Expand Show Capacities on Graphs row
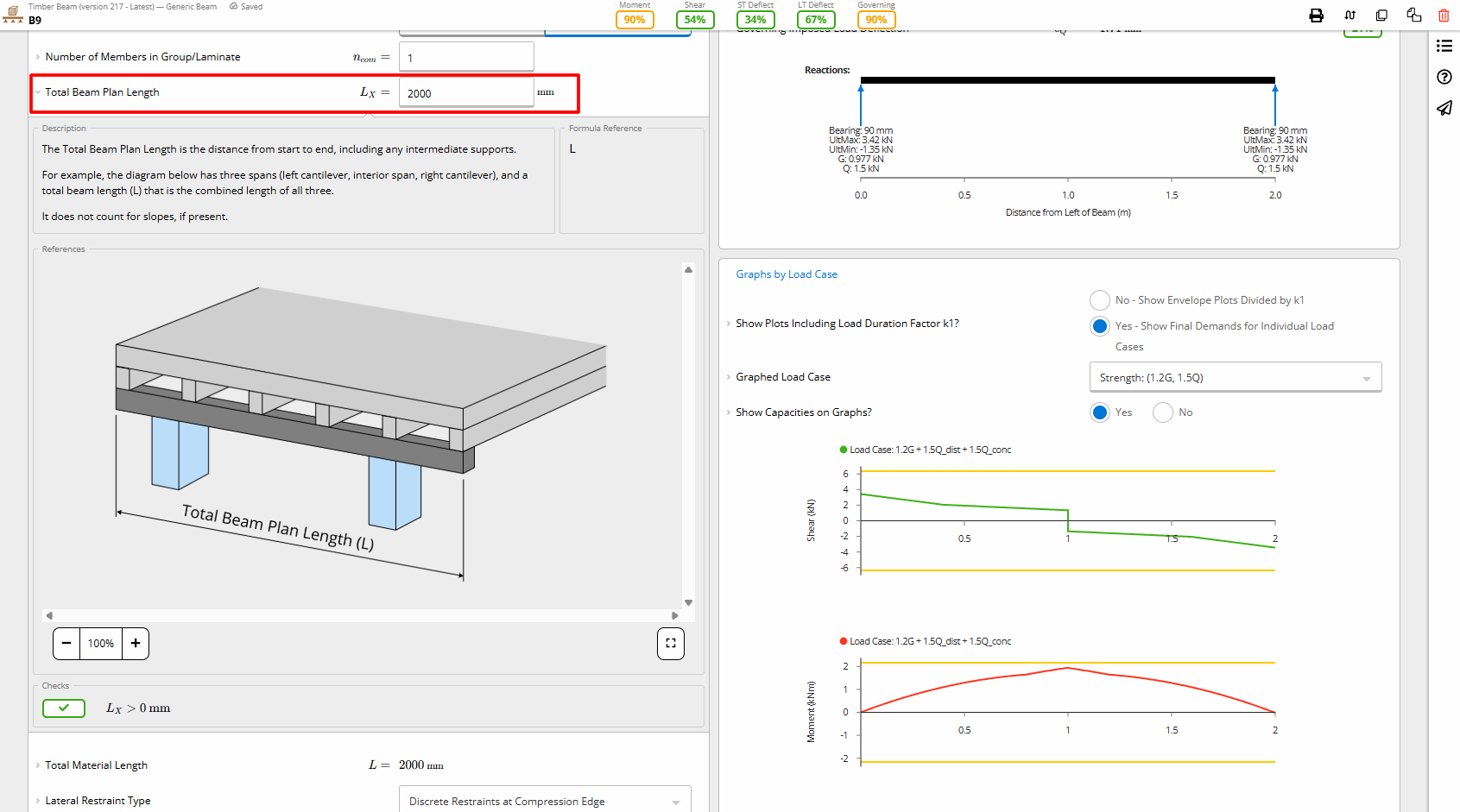This screenshot has width=1460, height=812. click(x=729, y=412)
